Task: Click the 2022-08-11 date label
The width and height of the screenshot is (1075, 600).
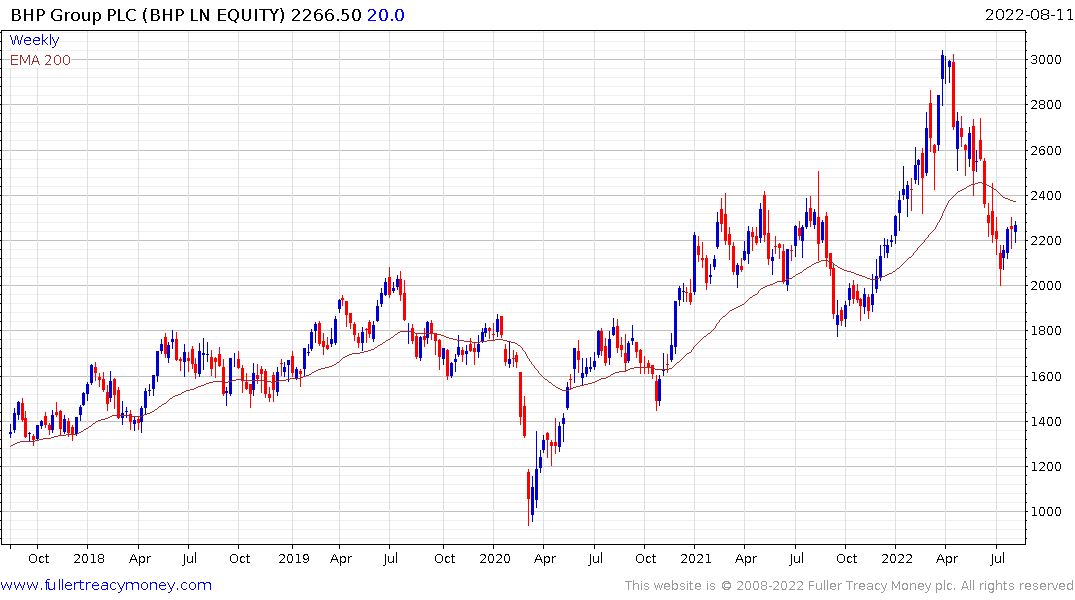Action: tap(1029, 15)
